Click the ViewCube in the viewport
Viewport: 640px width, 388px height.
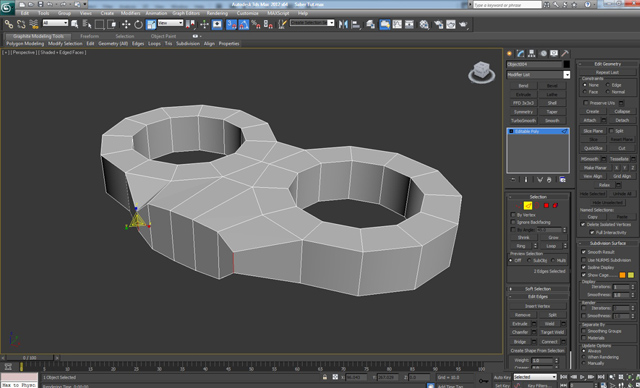[482, 72]
